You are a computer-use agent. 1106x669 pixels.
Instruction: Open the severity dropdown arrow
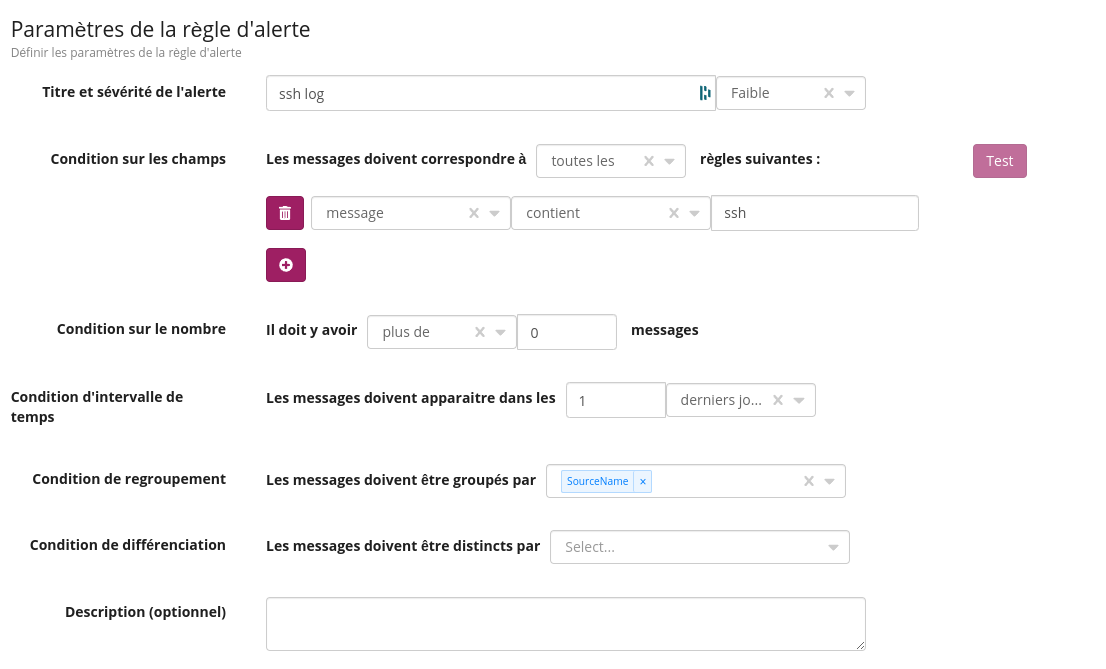(849, 93)
